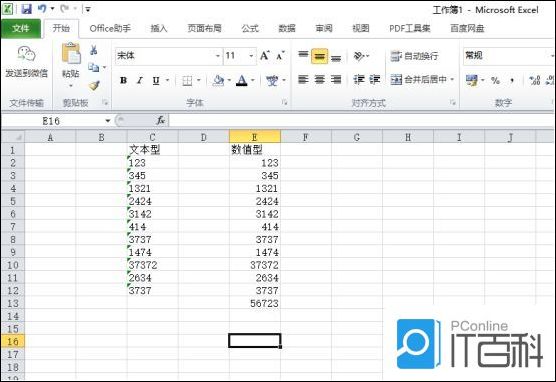Click the 自动换行 wrap text button
The height and width of the screenshot is (382, 556).
tap(414, 56)
